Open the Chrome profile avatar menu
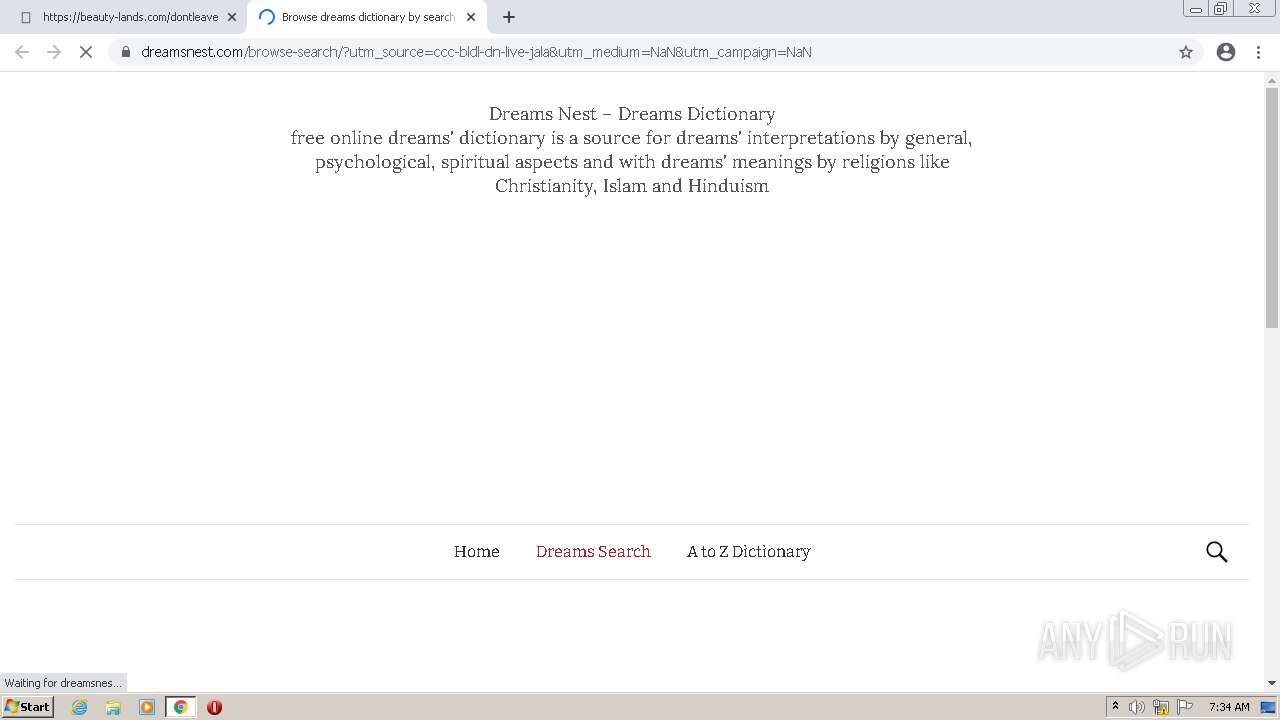Image resolution: width=1280 pixels, height=720 pixels. tap(1226, 52)
